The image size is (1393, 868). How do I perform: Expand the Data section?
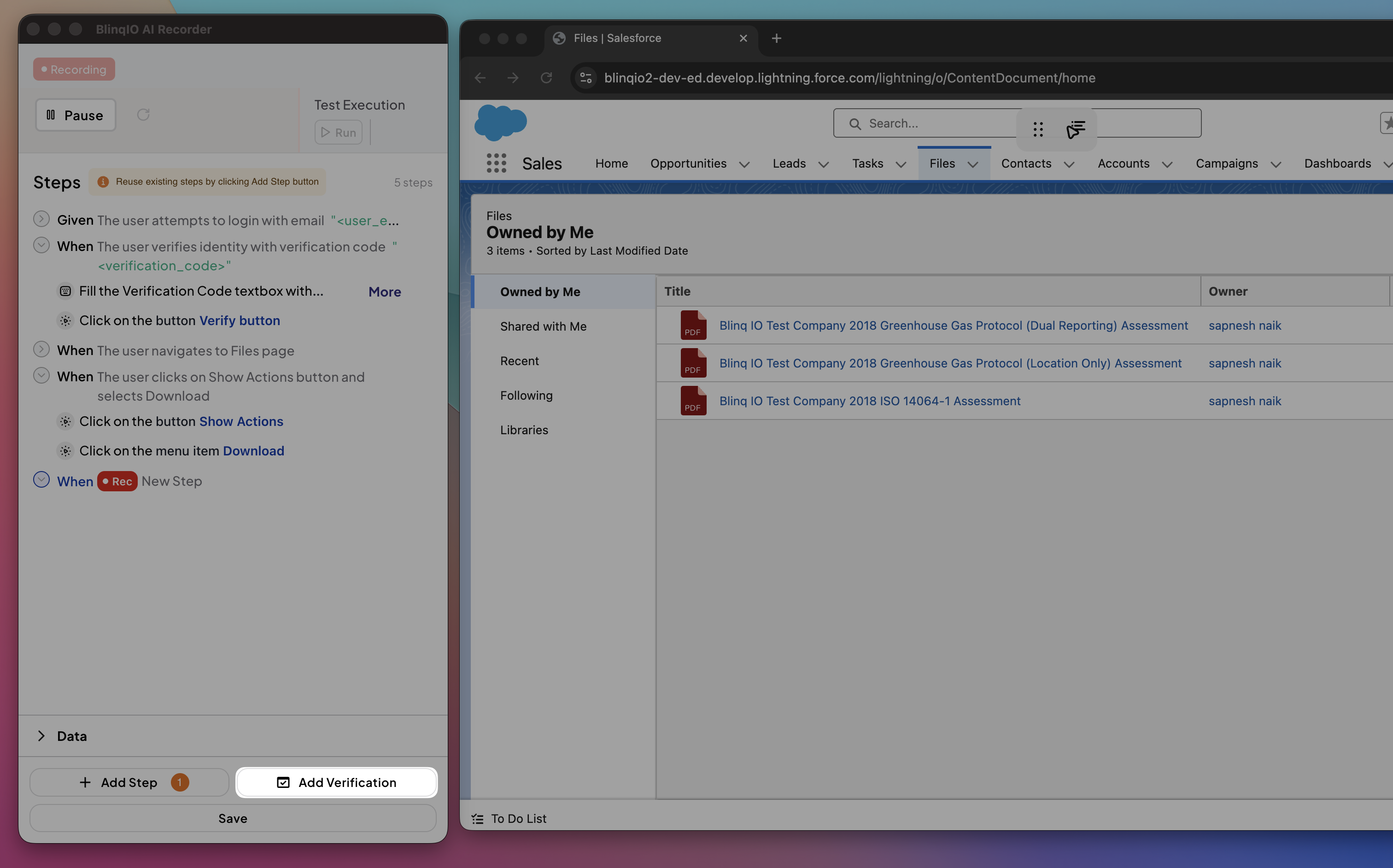click(41, 736)
